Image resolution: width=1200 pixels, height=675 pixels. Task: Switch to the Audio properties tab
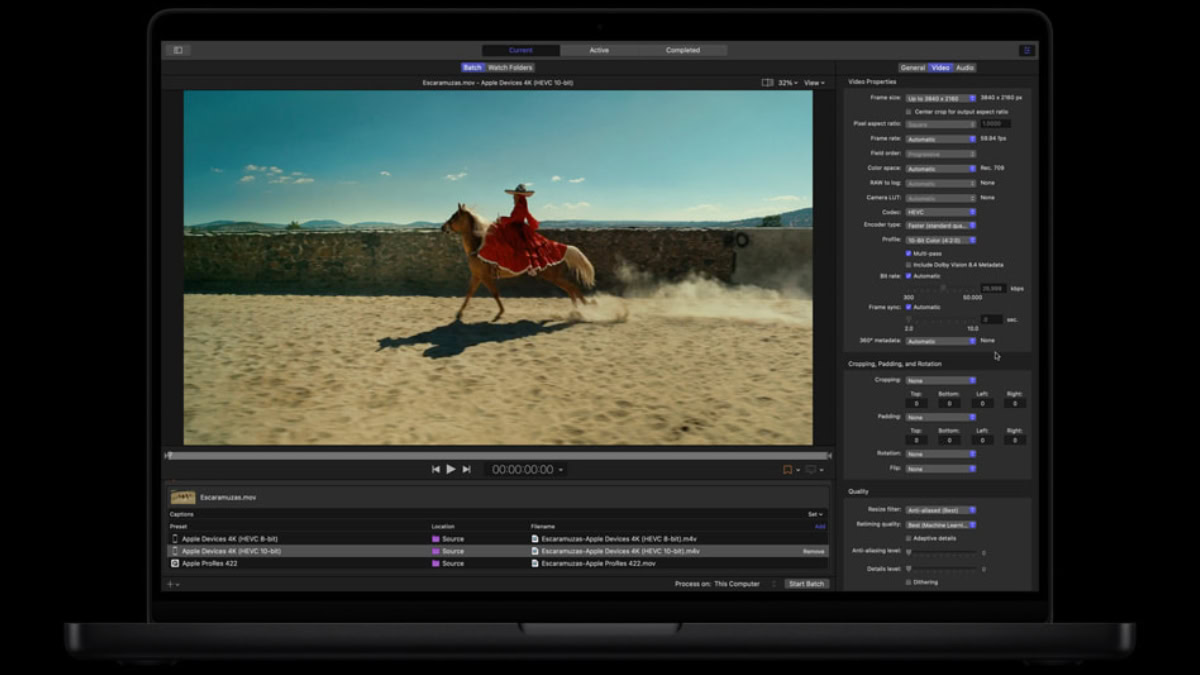(x=964, y=67)
